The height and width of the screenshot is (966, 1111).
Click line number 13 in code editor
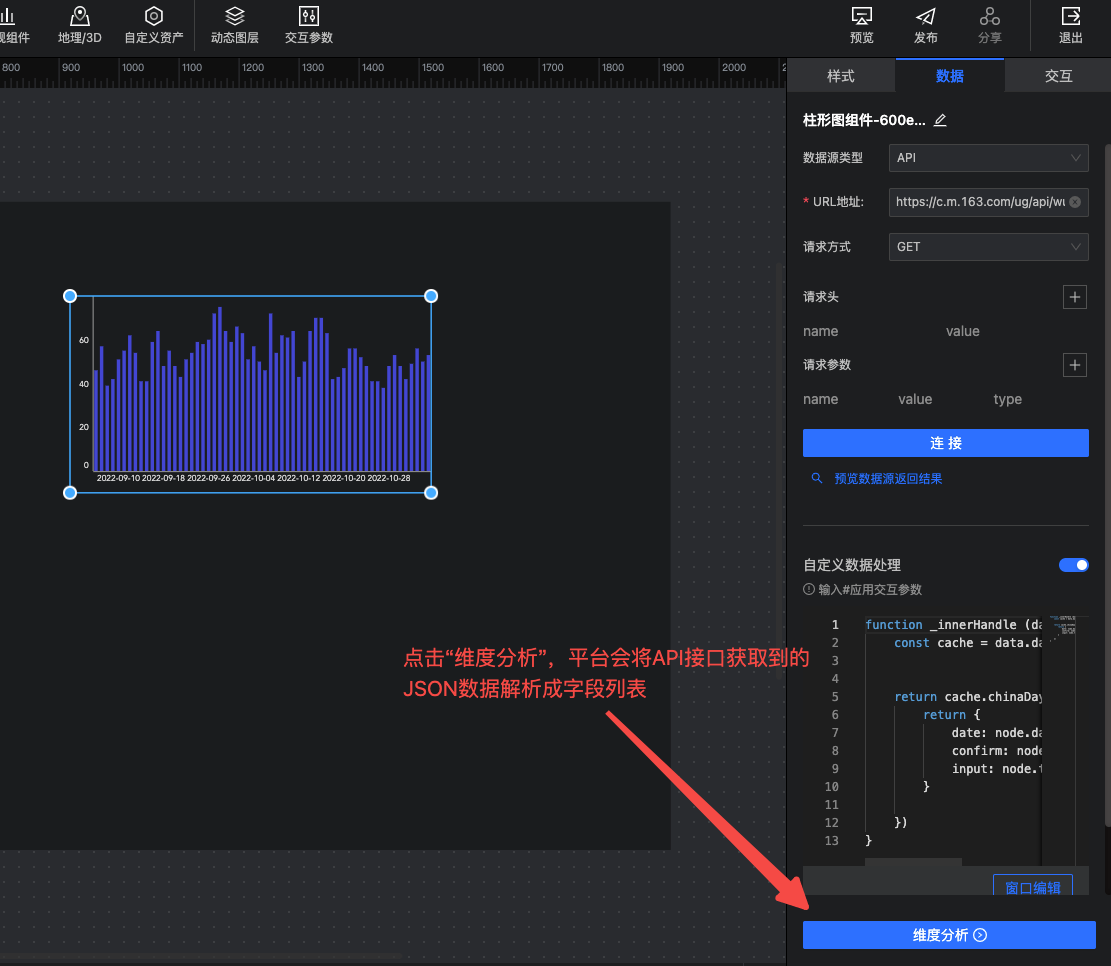point(831,841)
